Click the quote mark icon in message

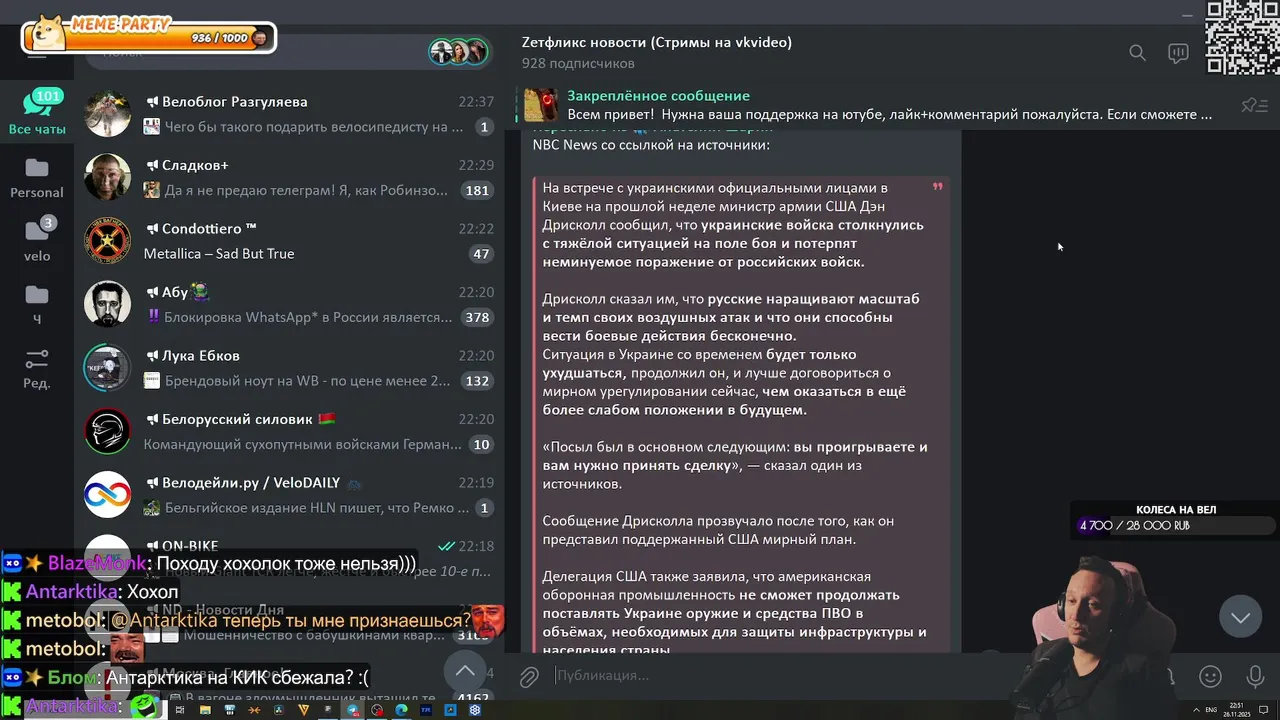click(937, 186)
